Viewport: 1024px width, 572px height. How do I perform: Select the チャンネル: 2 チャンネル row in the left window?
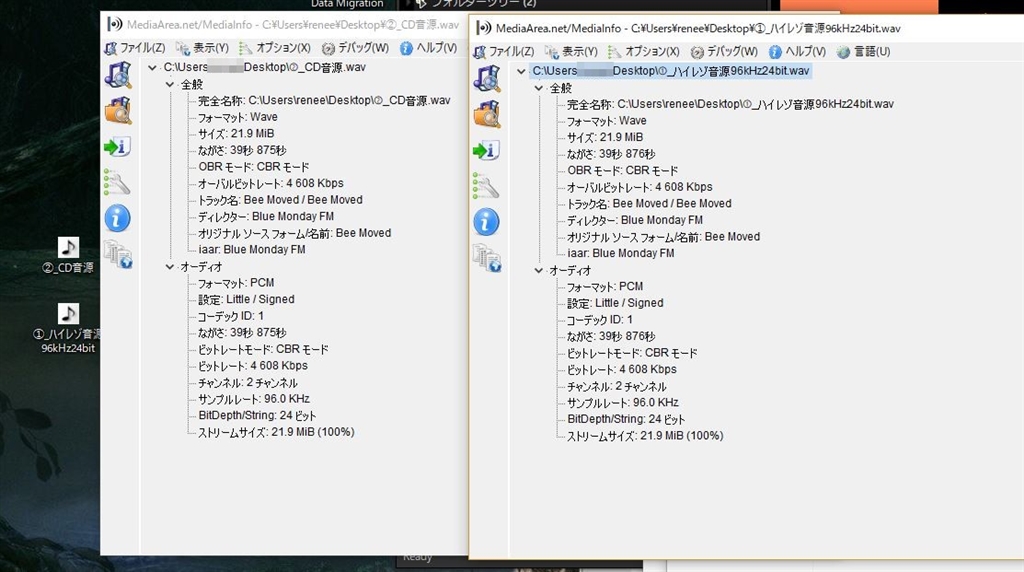(248, 383)
